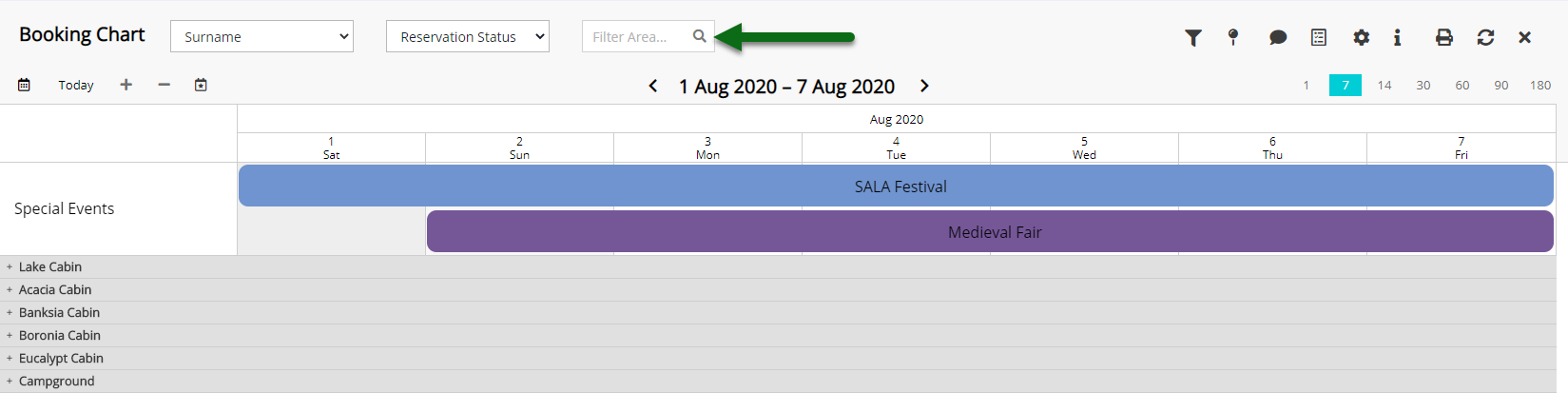This screenshot has width=1568, height=393.
Task: Open the speech bubble notes icon
Action: (x=1278, y=37)
